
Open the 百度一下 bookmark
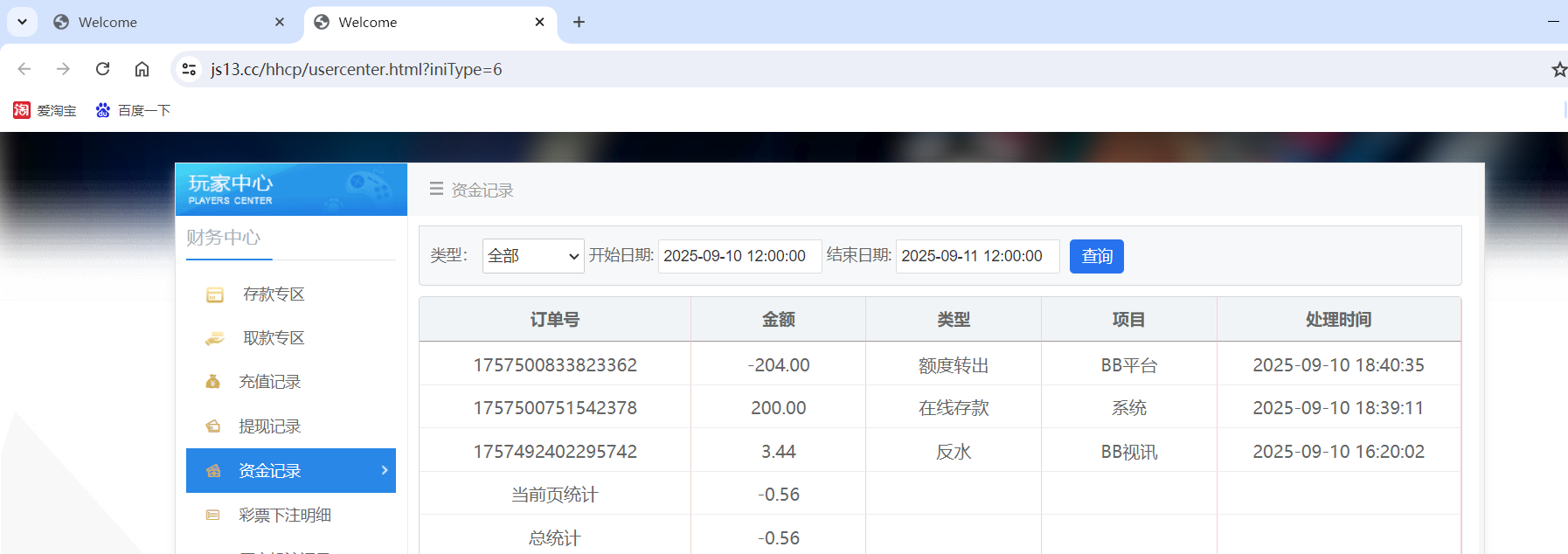pyautogui.click(x=133, y=110)
